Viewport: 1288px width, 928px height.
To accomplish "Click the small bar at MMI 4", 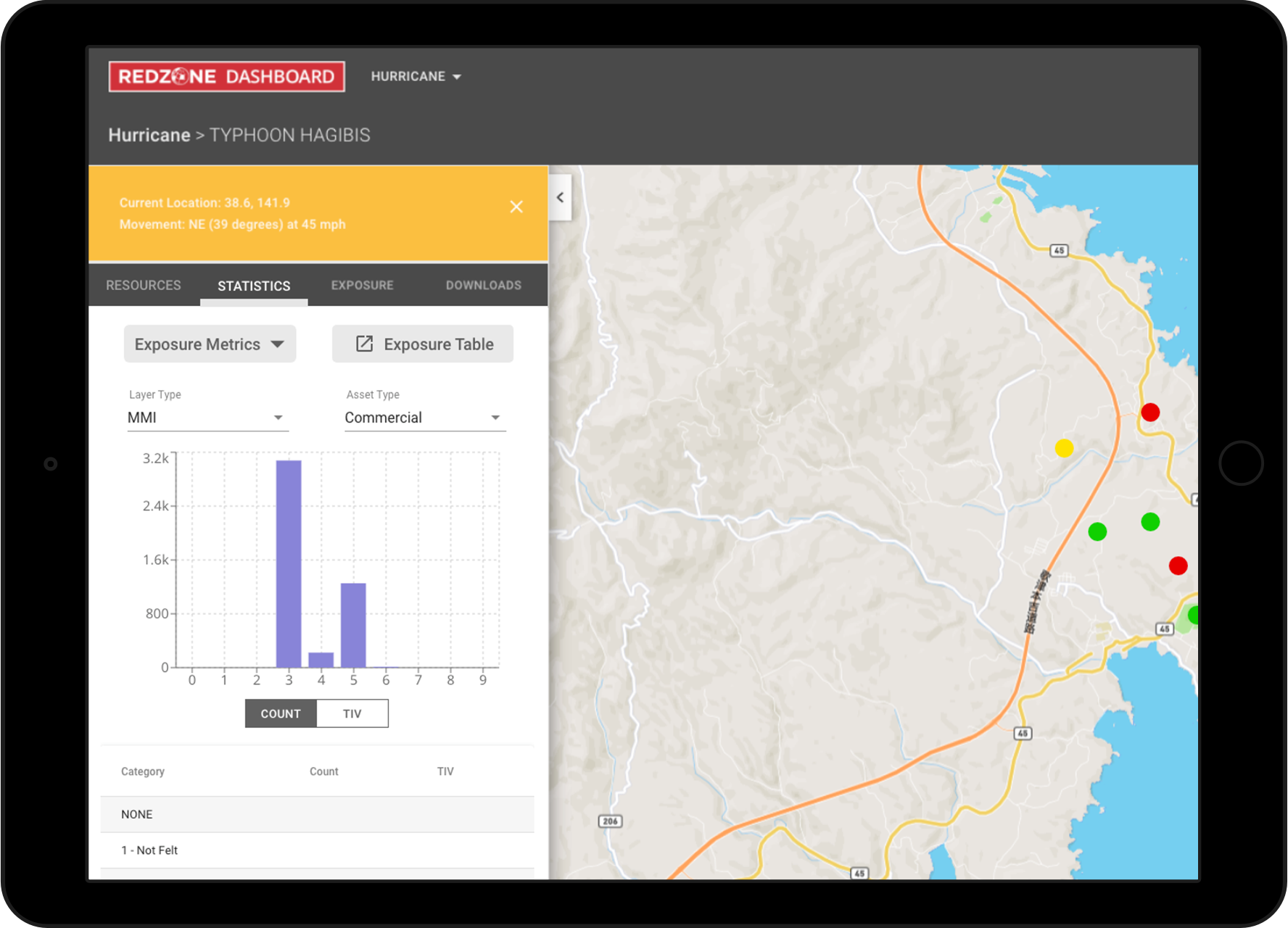I will [x=321, y=660].
